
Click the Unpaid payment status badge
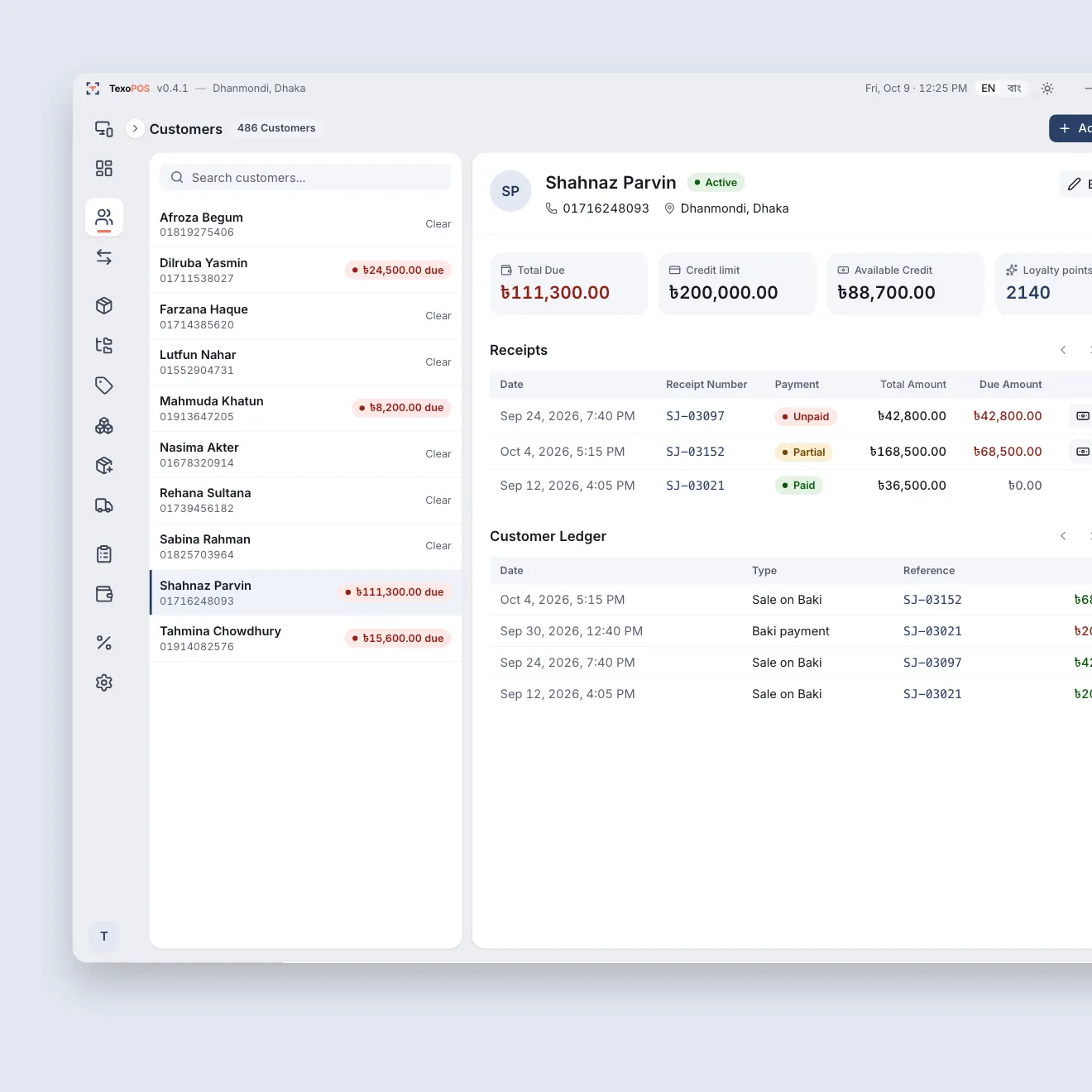(x=806, y=417)
